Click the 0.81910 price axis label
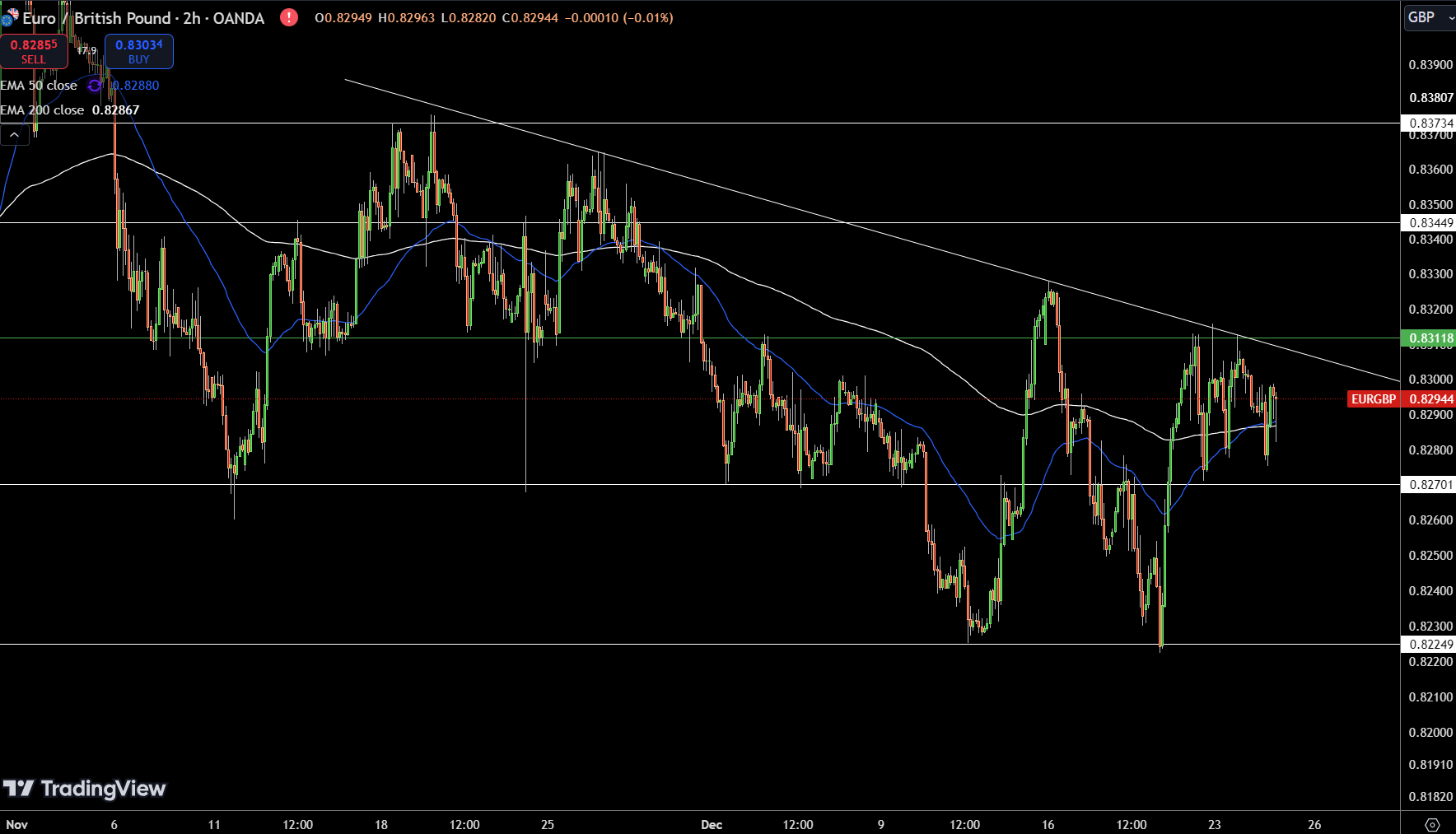Viewport: 1456px width, 834px height. [1431, 765]
